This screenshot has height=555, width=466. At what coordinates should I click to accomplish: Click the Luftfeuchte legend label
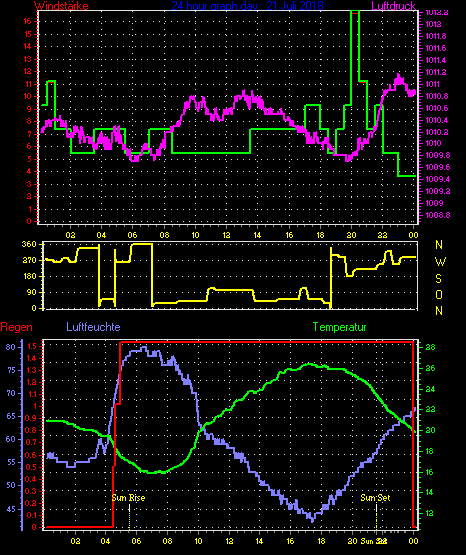click(93, 327)
